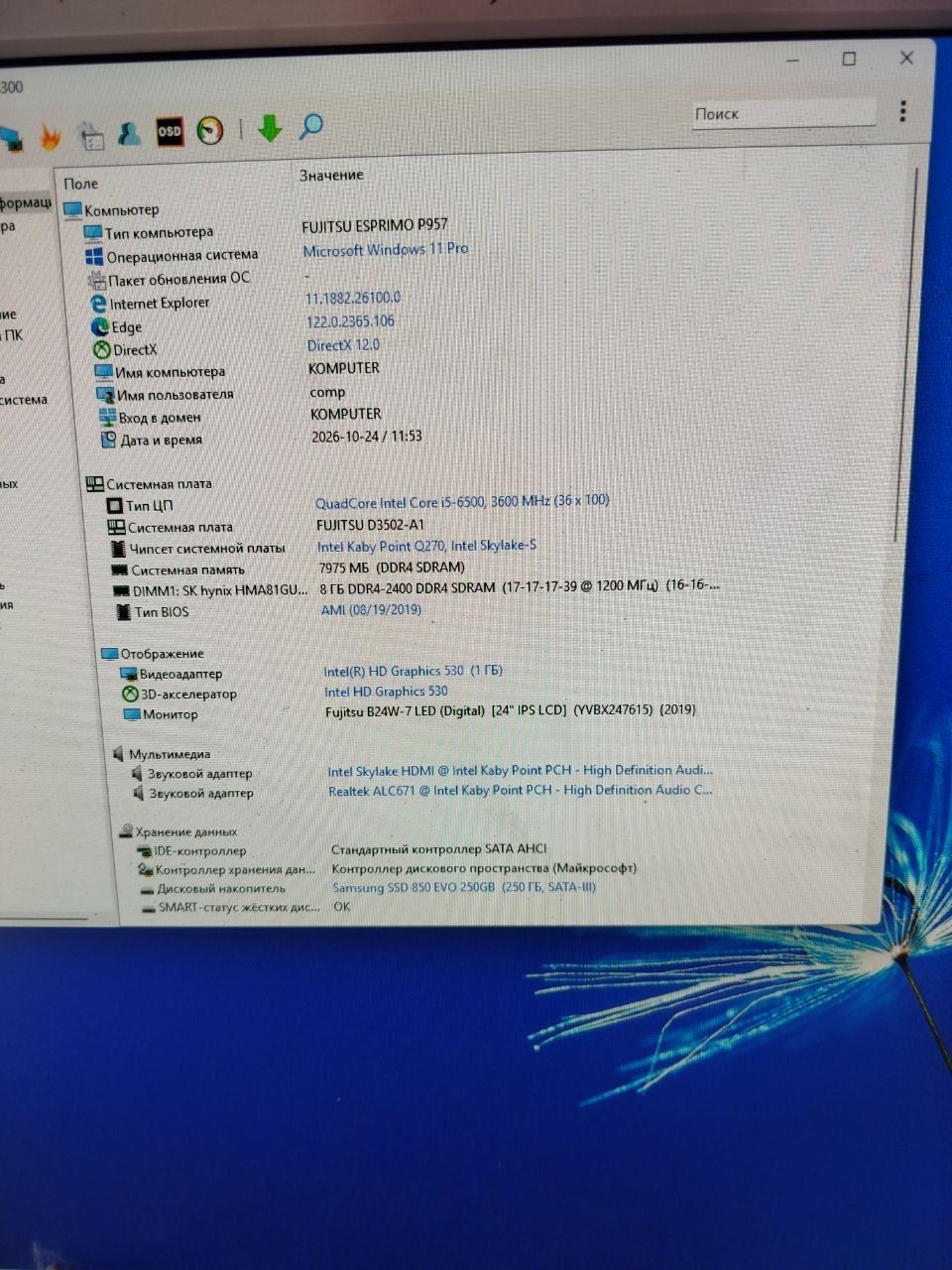Open Intel(R) HD Graphics 530 (1 ГБ) link
Image resolution: width=952 pixels, height=1270 pixels.
click(x=414, y=672)
